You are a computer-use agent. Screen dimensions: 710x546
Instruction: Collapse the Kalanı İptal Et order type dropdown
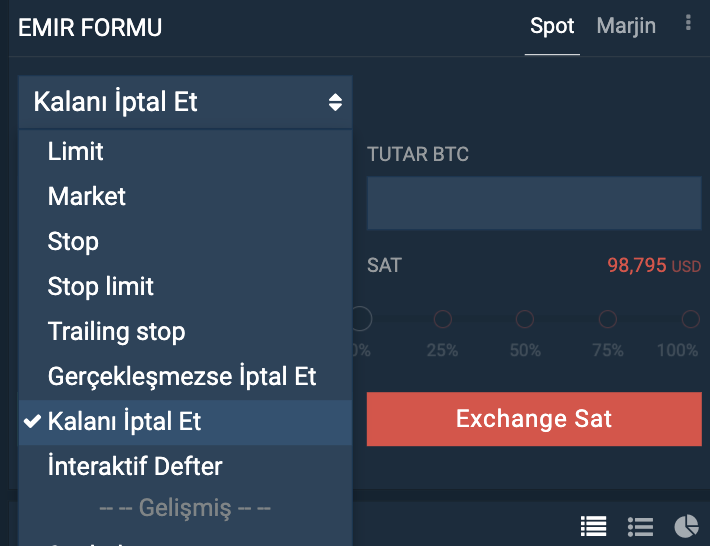(x=186, y=102)
